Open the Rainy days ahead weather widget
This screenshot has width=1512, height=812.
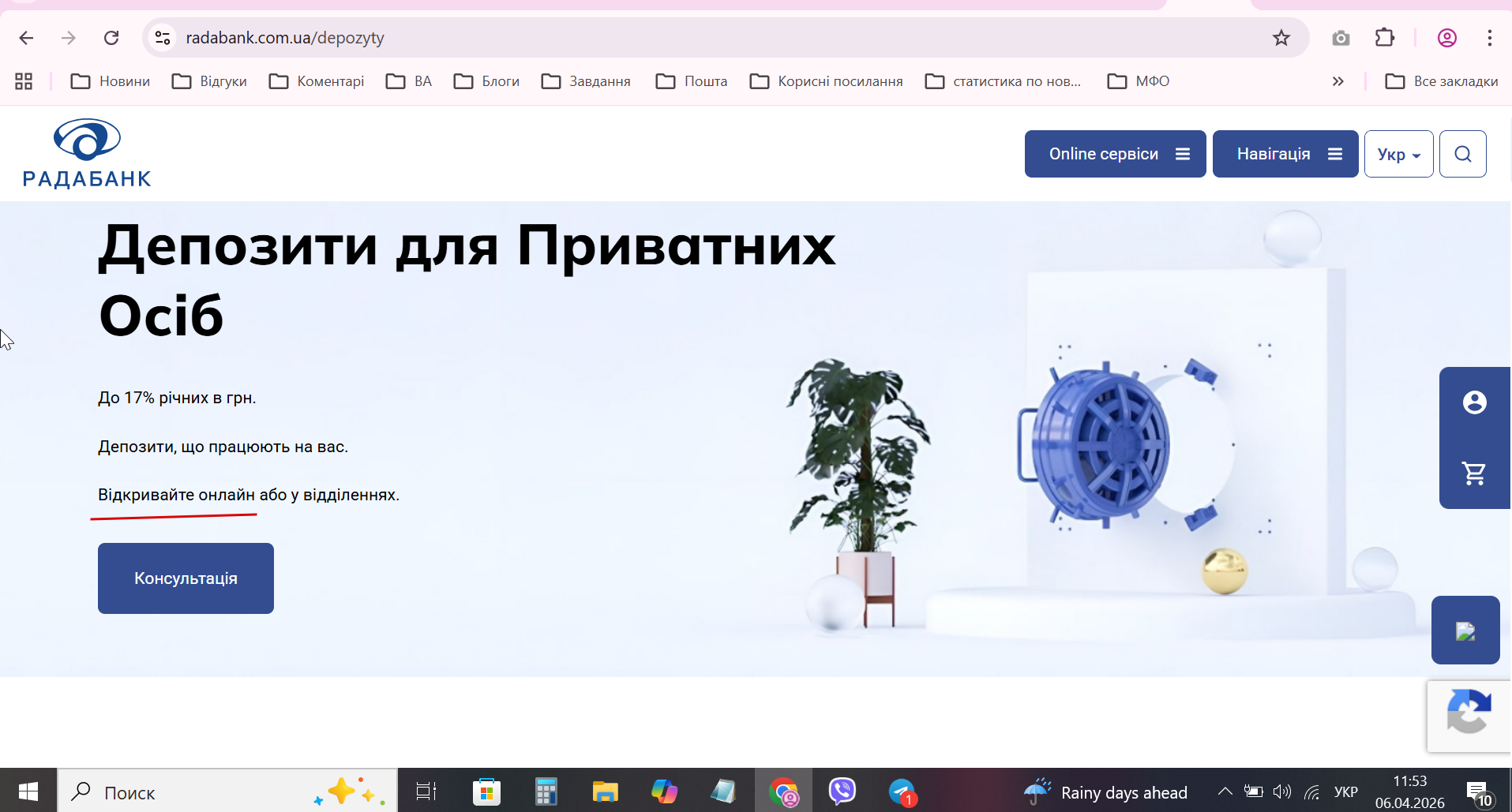(1105, 791)
